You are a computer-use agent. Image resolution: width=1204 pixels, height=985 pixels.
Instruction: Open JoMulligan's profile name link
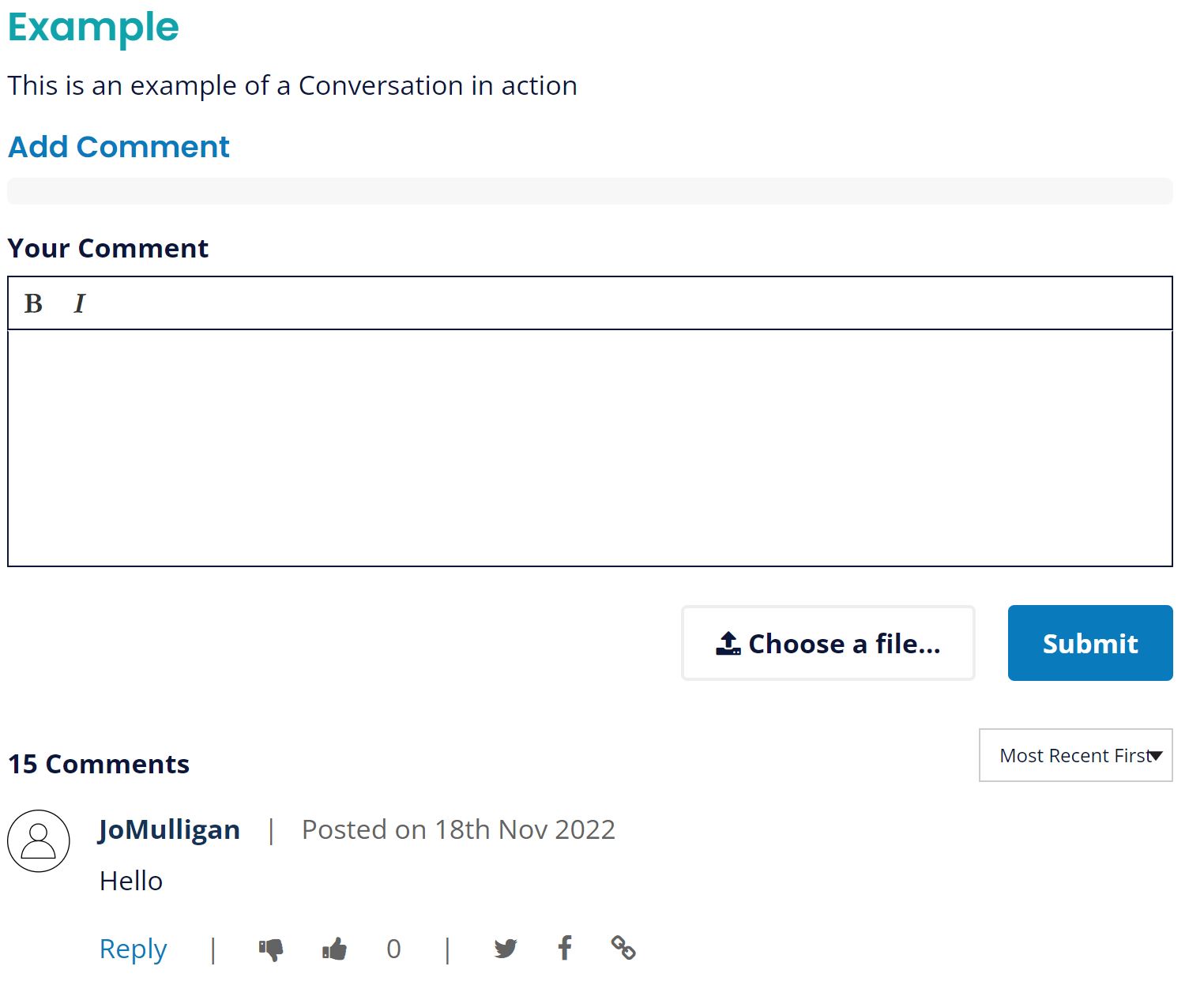pos(169,829)
